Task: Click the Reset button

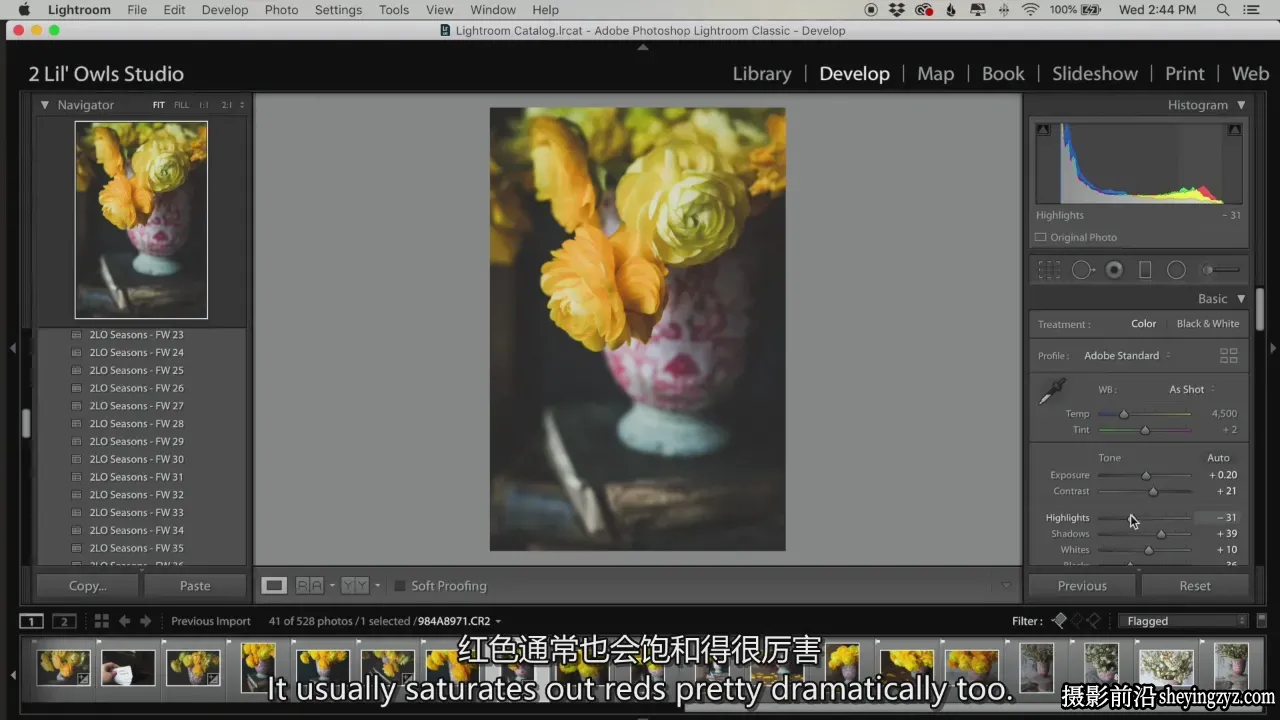Action: pyautogui.click(x=1195, y=586)
